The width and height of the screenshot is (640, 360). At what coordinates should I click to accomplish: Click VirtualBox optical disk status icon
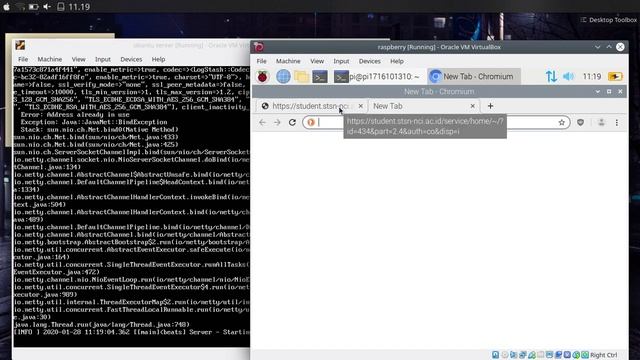click(x=505, y=355)
